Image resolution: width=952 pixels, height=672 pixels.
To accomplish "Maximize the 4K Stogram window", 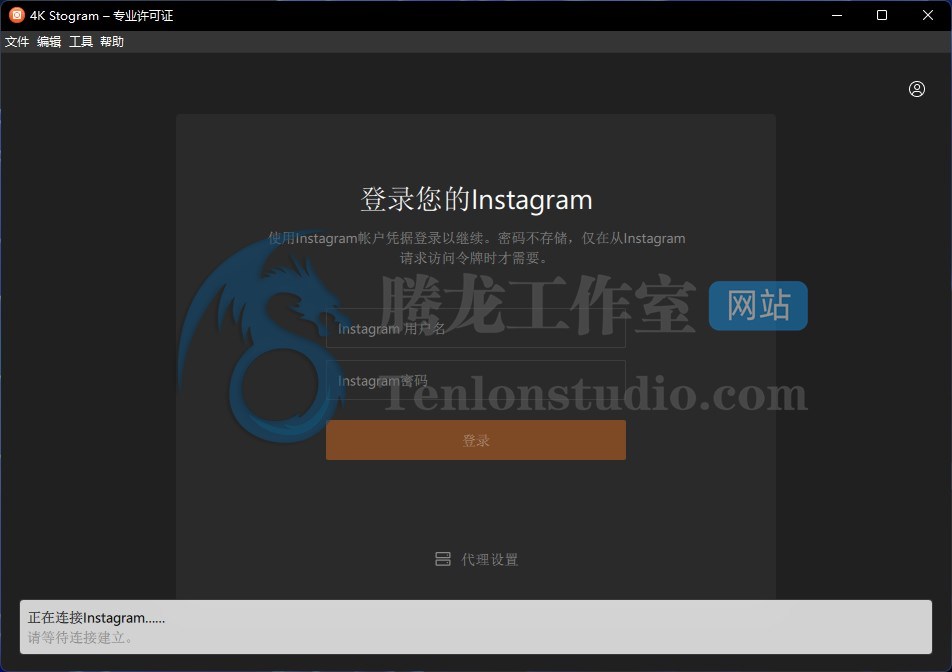I will click(882, 15).
